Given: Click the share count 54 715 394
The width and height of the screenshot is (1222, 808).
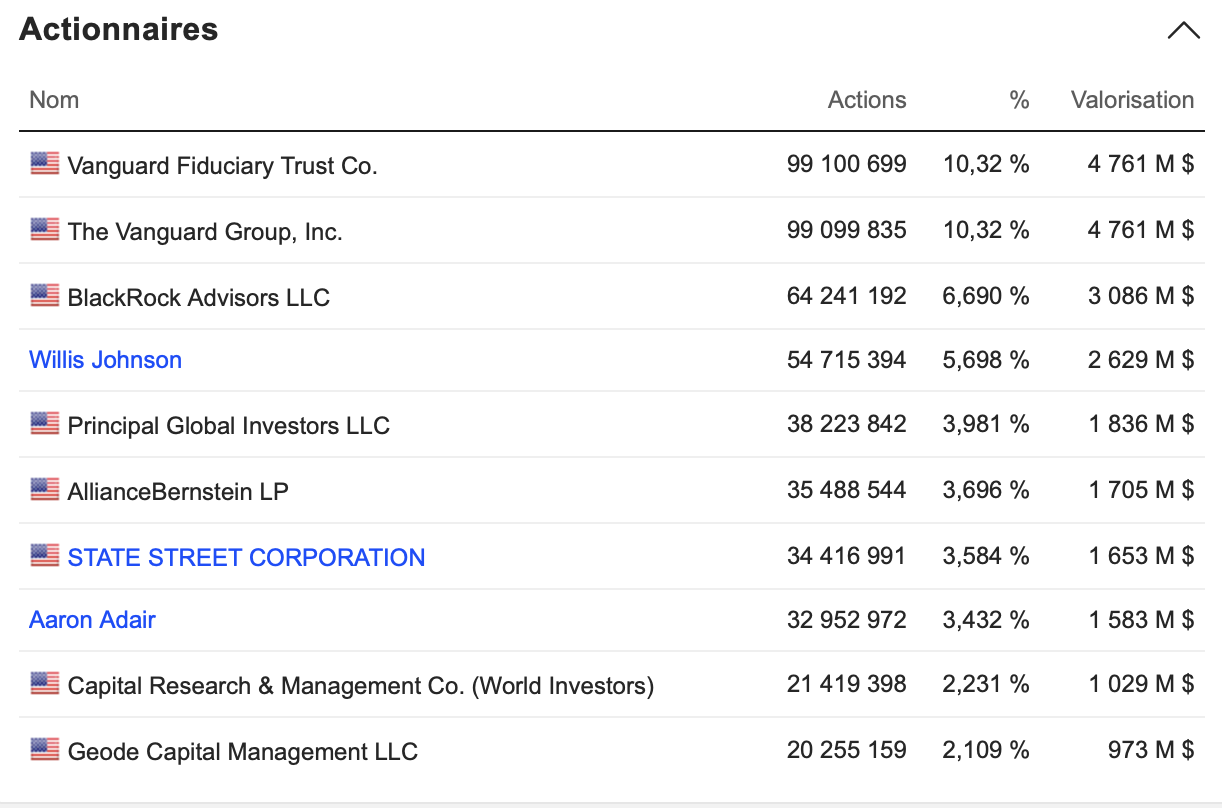Looking at the screenshot, I should coord(847,360).
